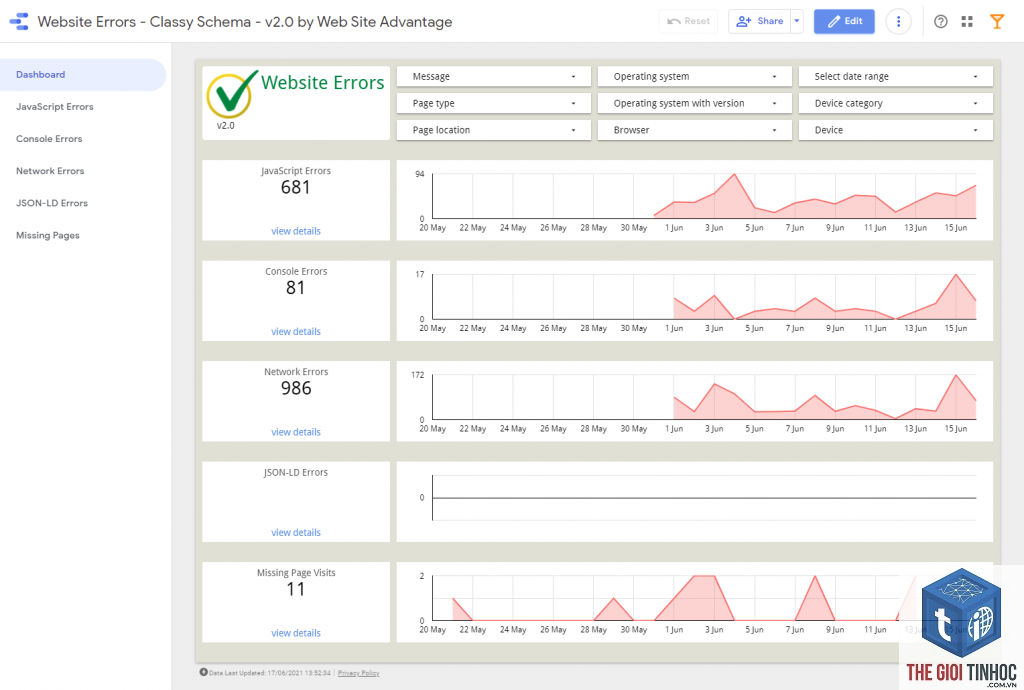This screenshot has height=690, width=1024.
Task: Click the Missing Page Visits chart
Action: (695, 602)
